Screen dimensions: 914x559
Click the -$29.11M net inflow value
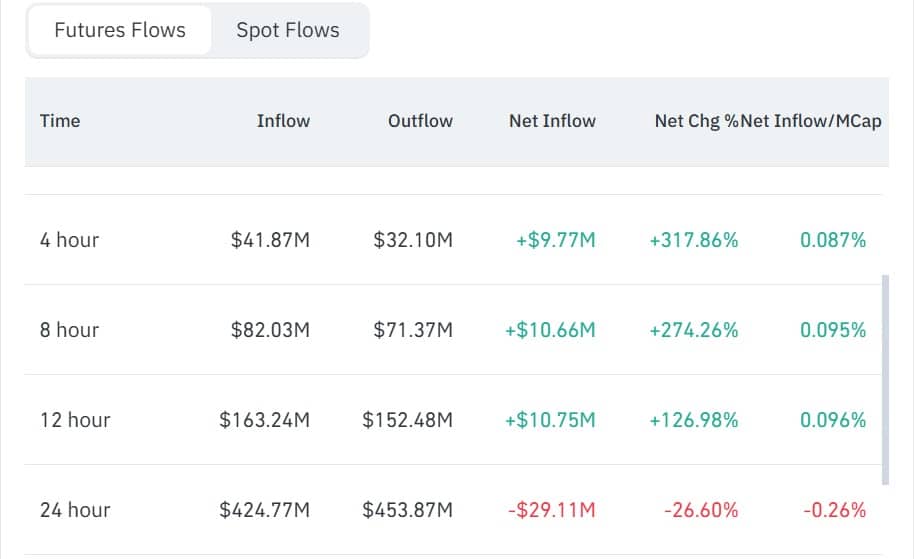pos(552,510)
